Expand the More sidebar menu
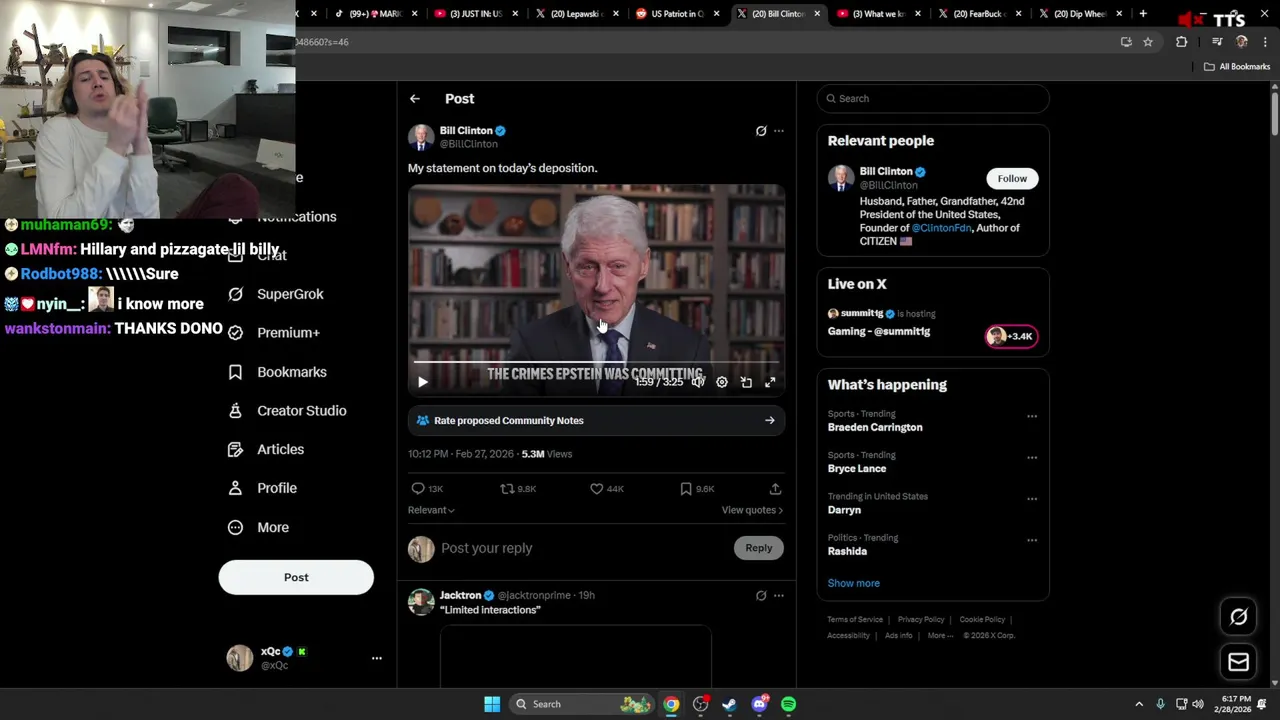Screen dimensions: 1280x720 [x=258, y=527]
